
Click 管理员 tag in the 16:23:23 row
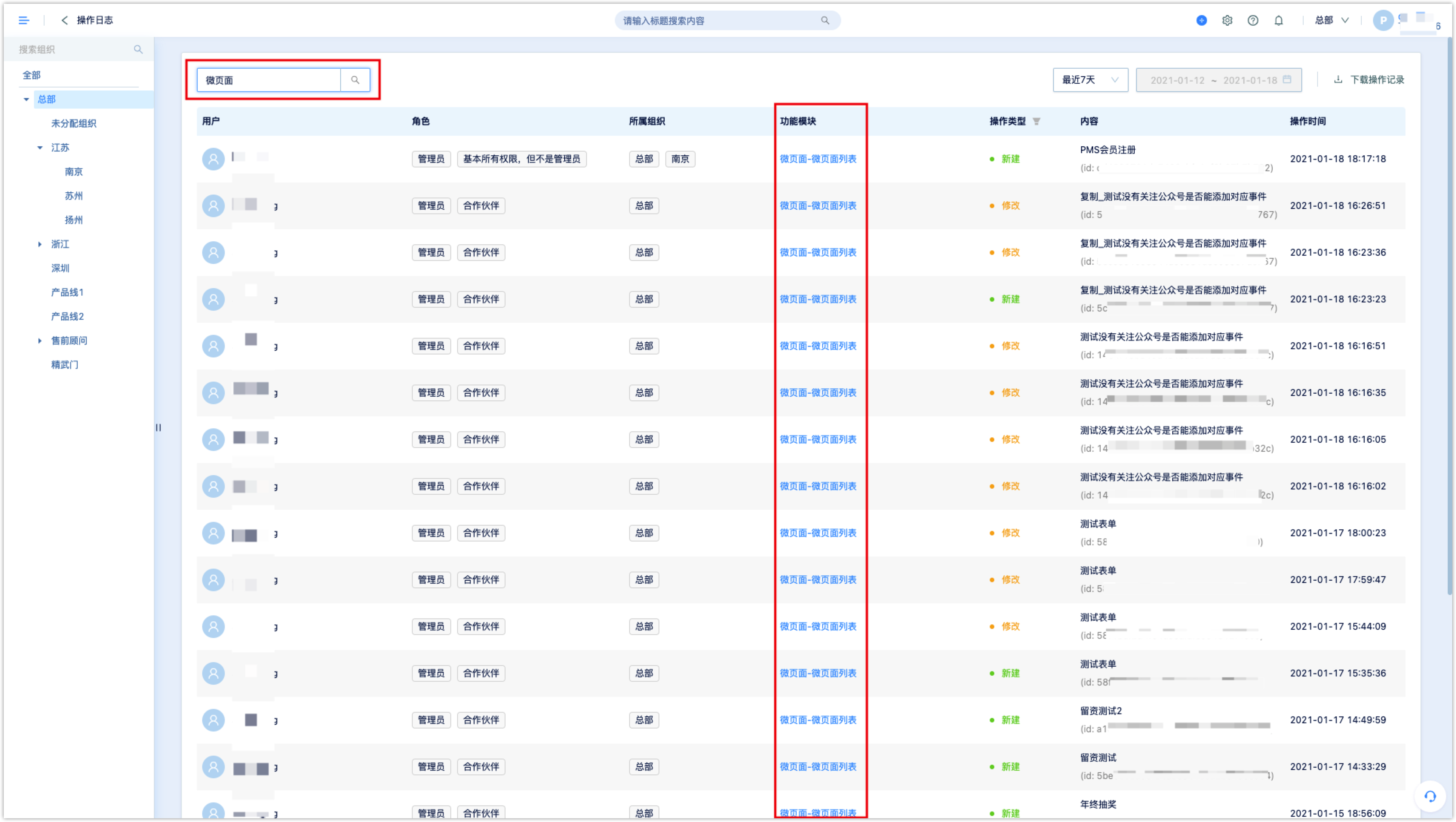pos(431,299)
